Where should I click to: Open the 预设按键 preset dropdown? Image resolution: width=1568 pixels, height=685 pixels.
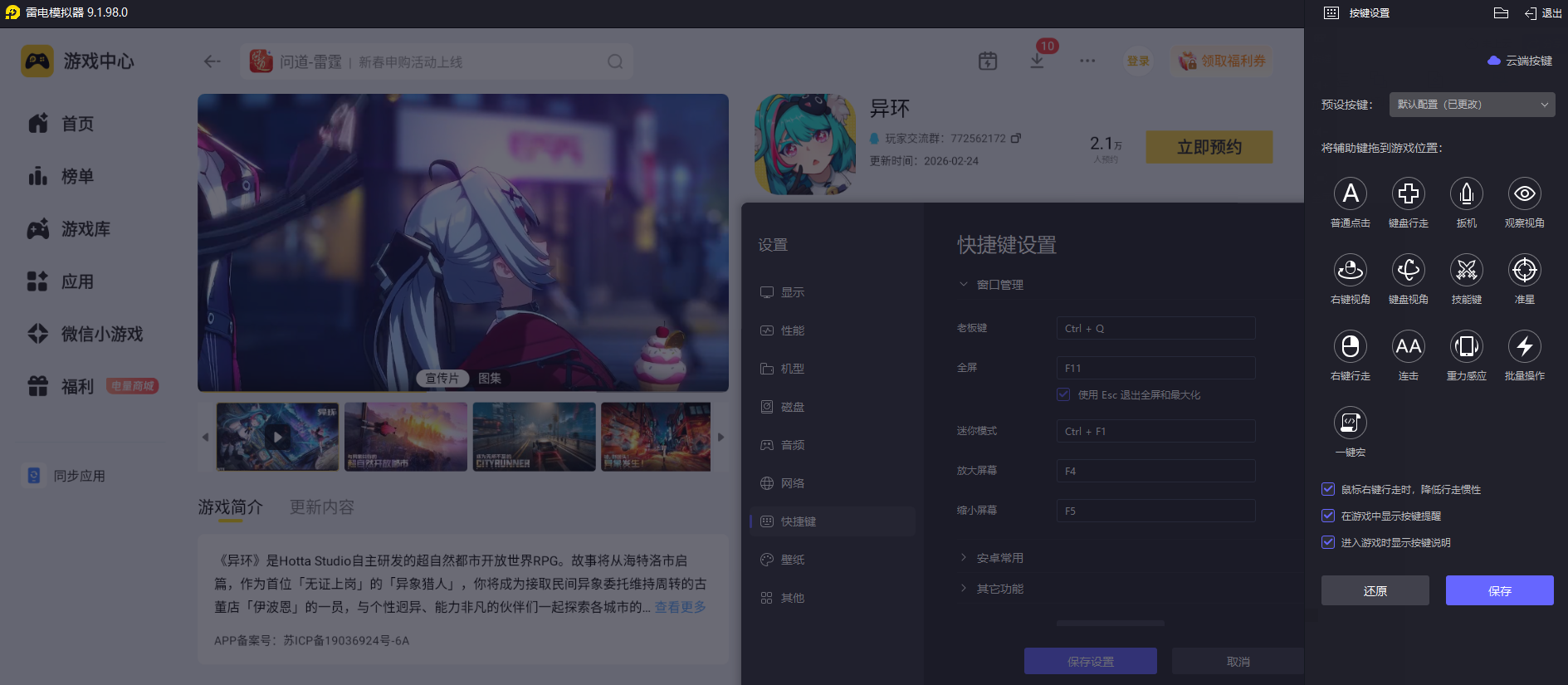(1472, 105)
